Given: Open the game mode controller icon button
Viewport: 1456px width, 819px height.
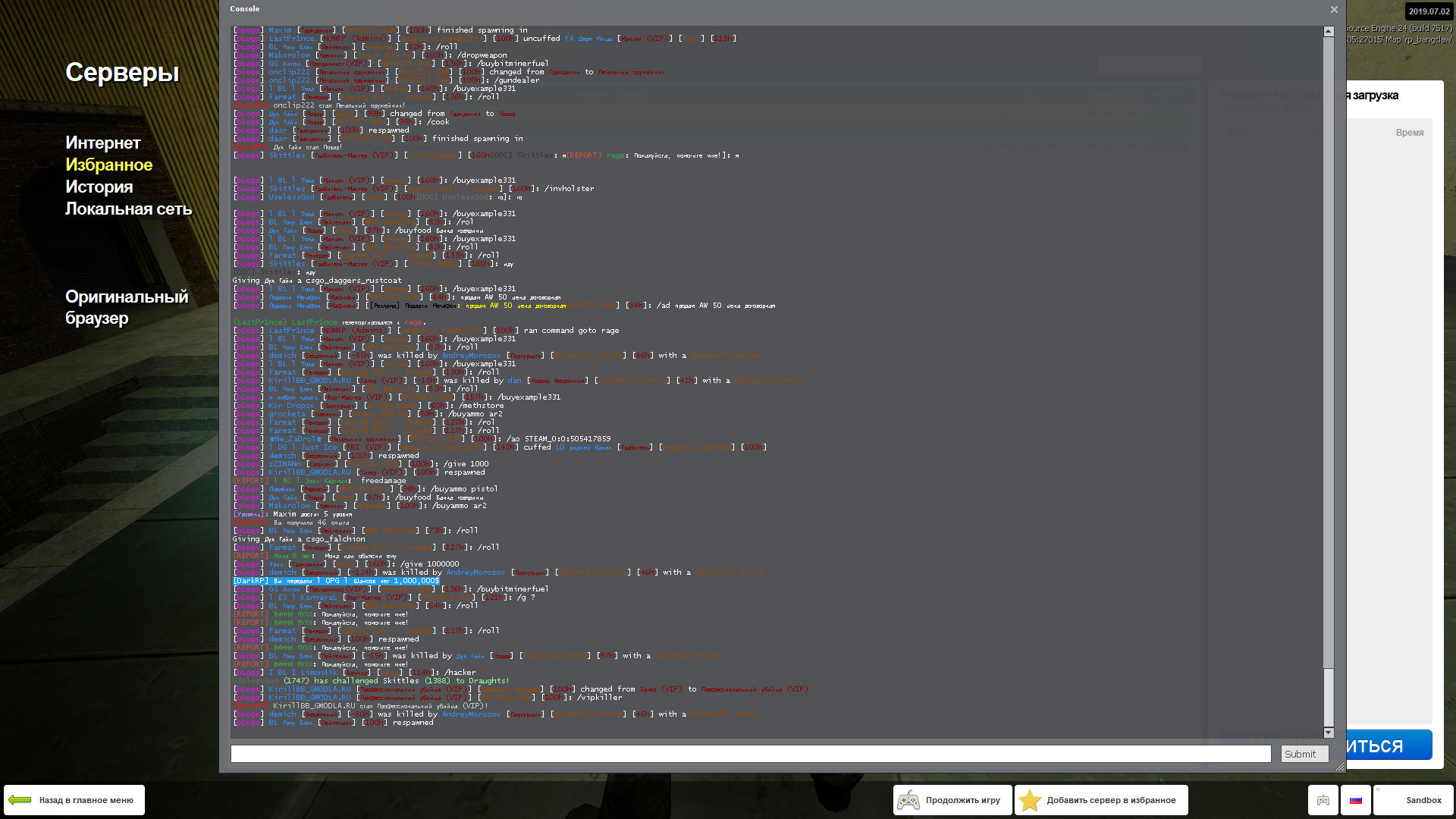Looking at the screenshot, I should (x=1323, y=800).
